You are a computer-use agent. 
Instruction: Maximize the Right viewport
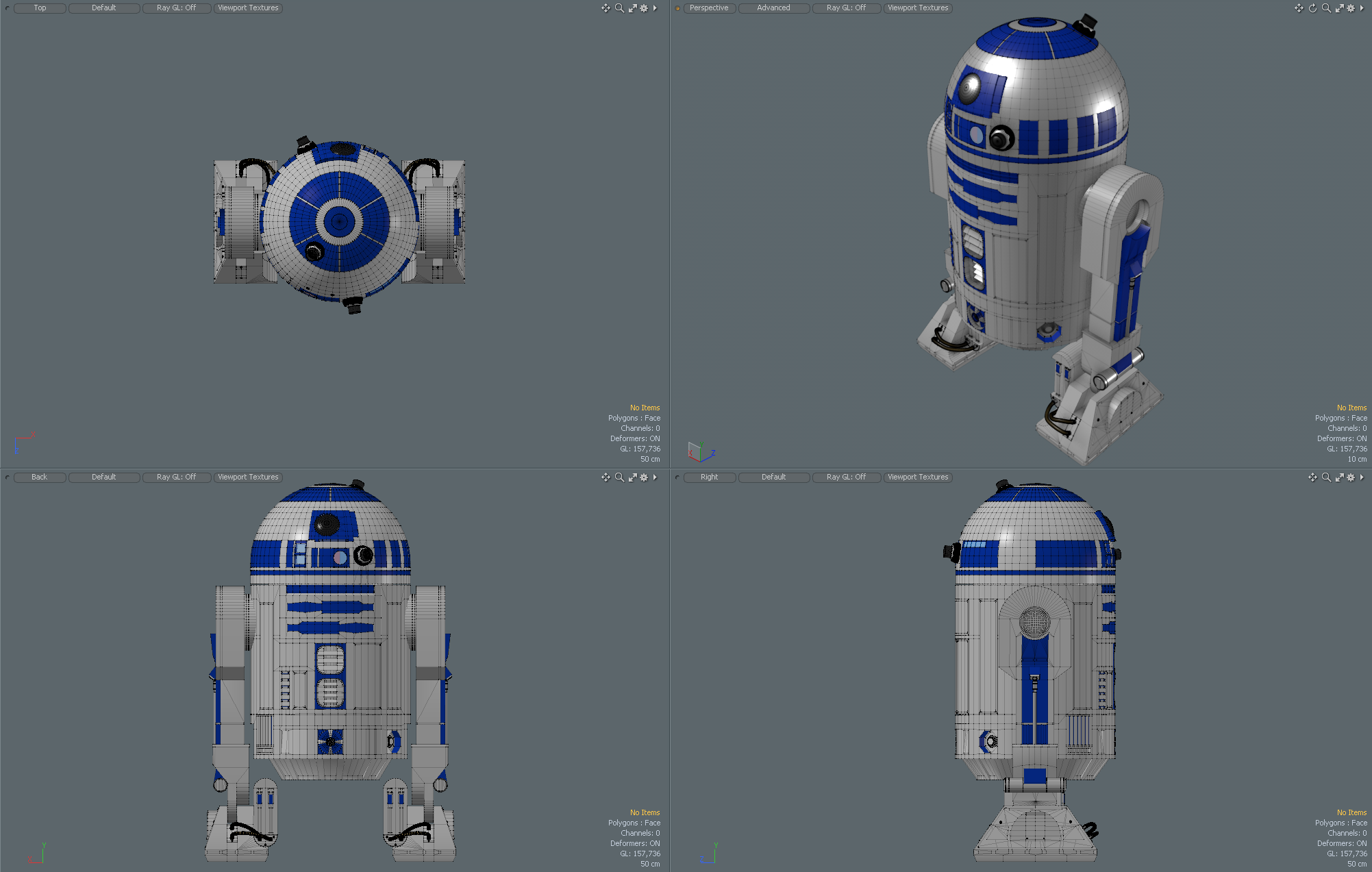[1339, 477]
